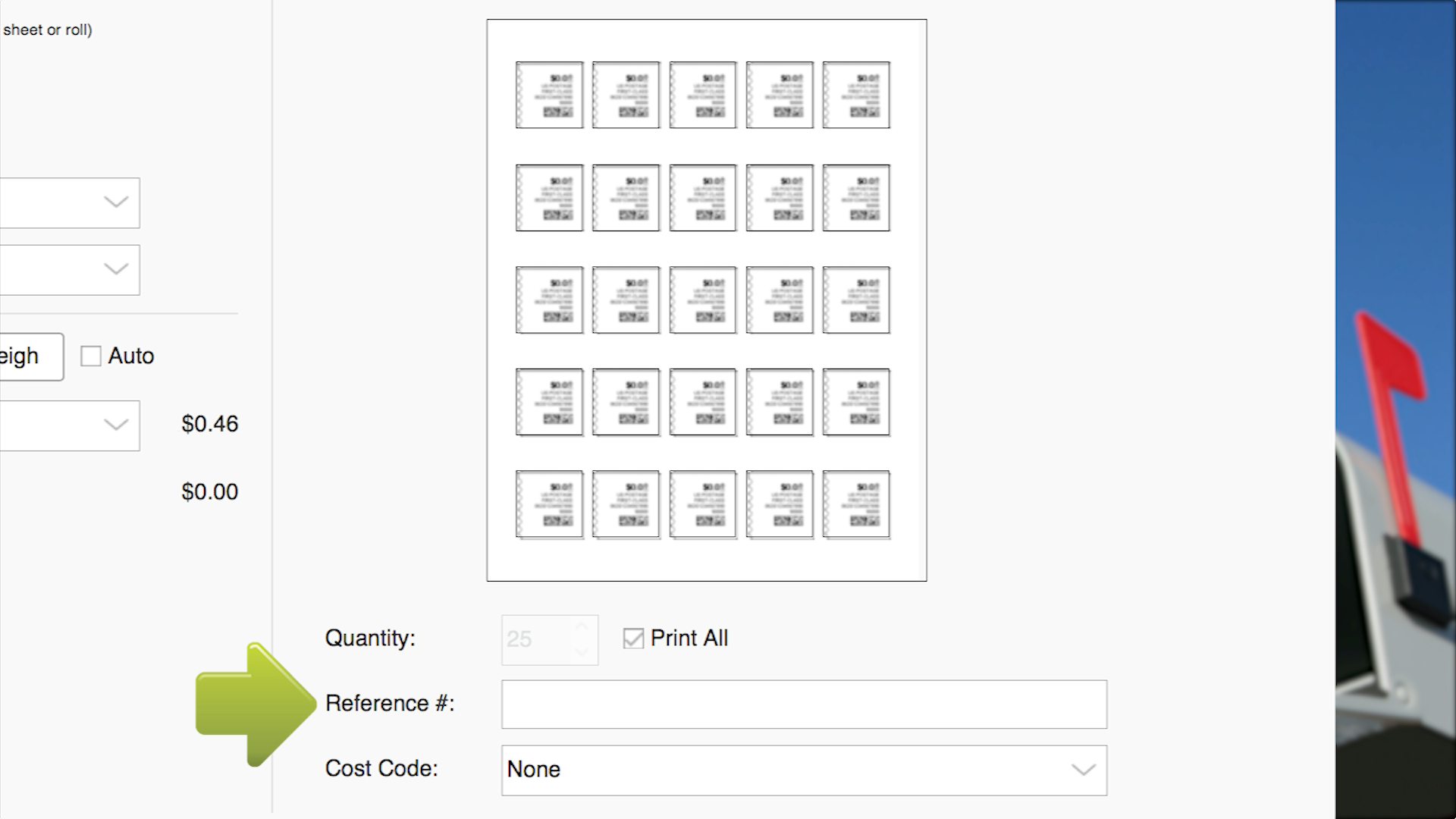
Task: Click the $0.46 postage amount
Action: click(x=210, y=424)
